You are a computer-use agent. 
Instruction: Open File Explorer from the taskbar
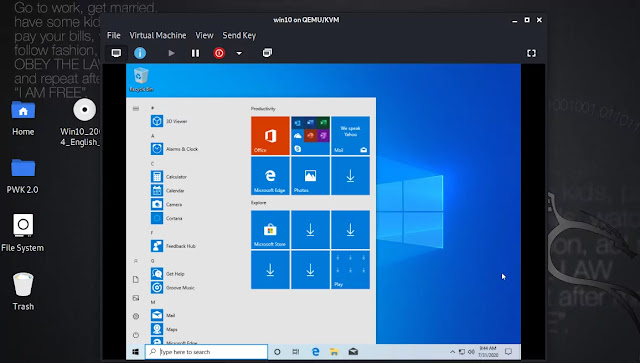(x=334, y=352)
